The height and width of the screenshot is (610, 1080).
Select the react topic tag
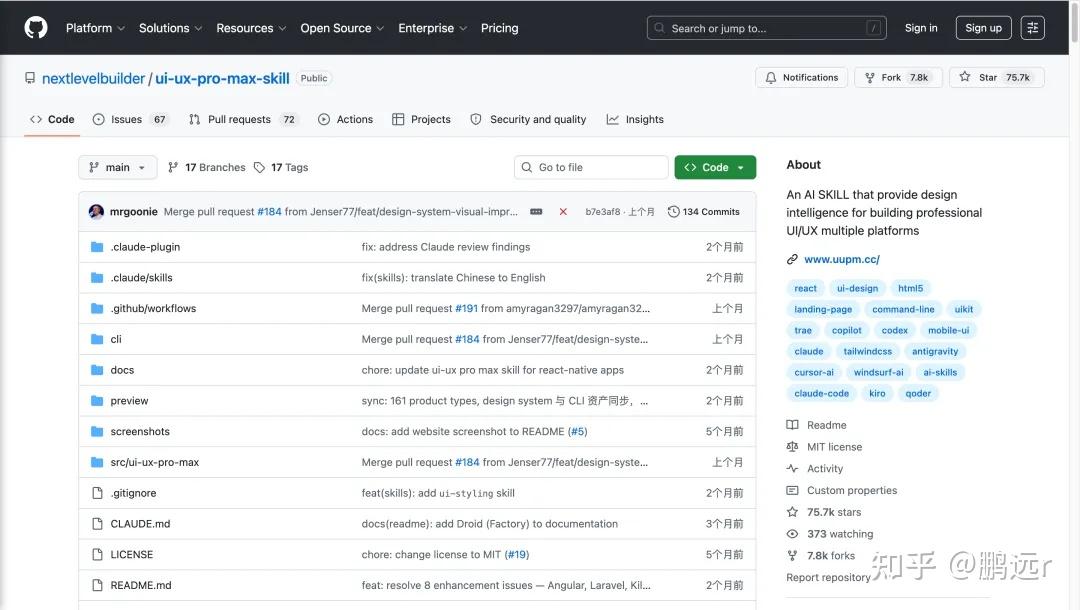point(805,288)
